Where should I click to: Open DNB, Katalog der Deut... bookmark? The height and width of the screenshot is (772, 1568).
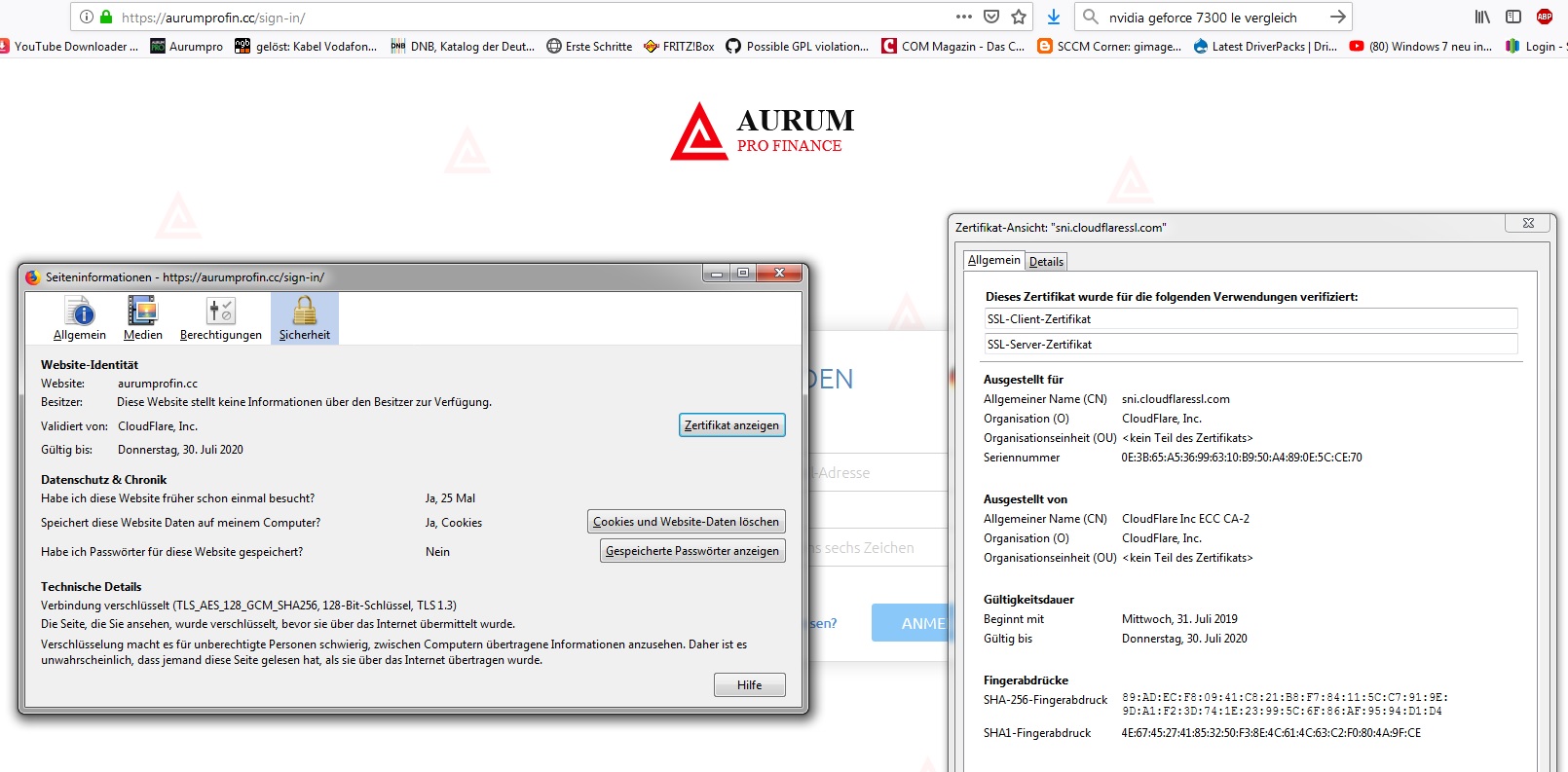(x=463, y=46)
